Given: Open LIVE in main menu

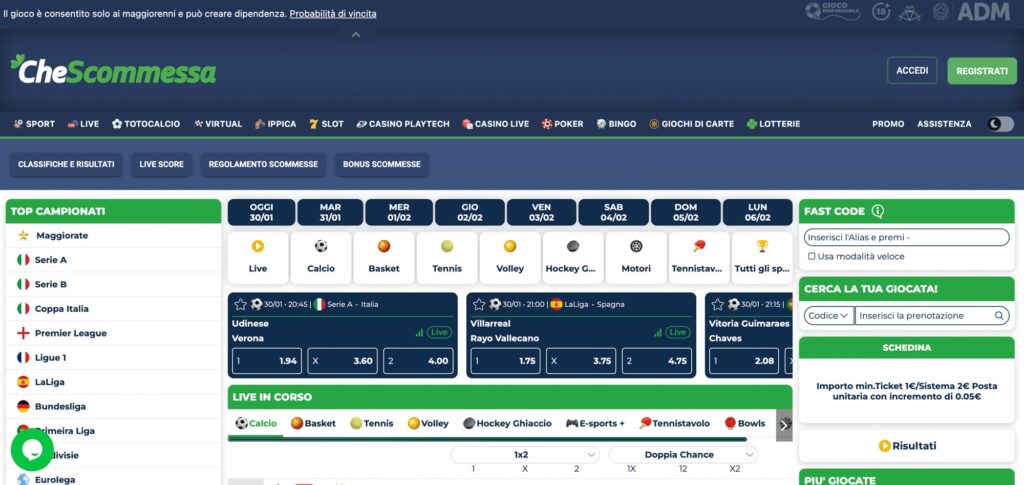Looking at the screenshot, I should (x=83, y=124).
